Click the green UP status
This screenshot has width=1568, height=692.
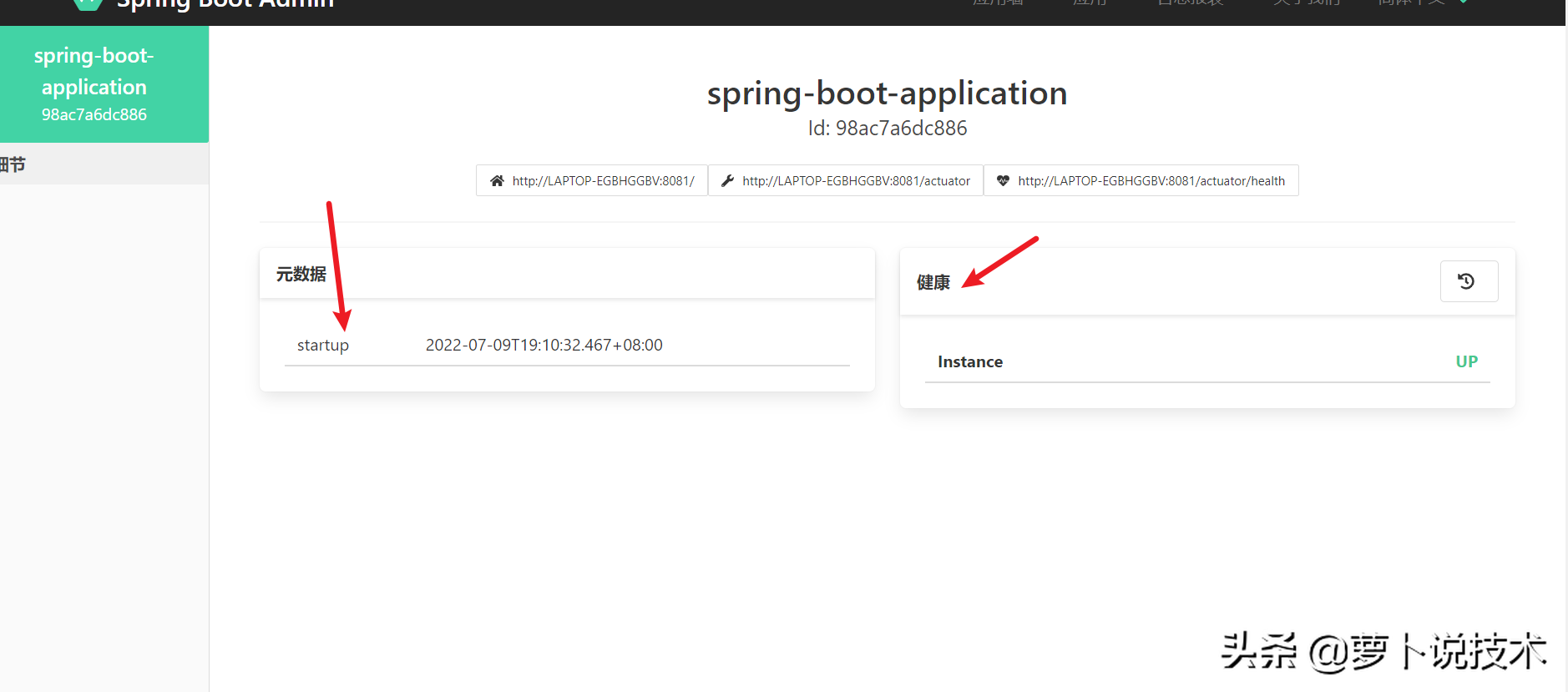tap(1467, 361)
